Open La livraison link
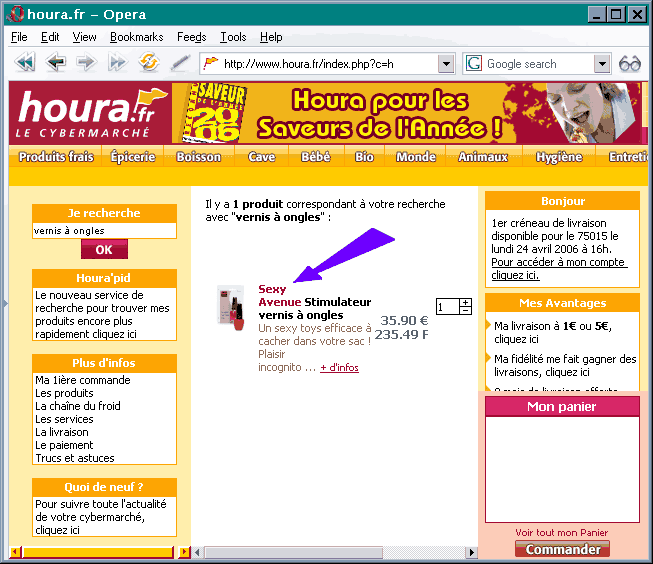Image resolution: width=653 pixels, height=564 pixels. (62, 432)
